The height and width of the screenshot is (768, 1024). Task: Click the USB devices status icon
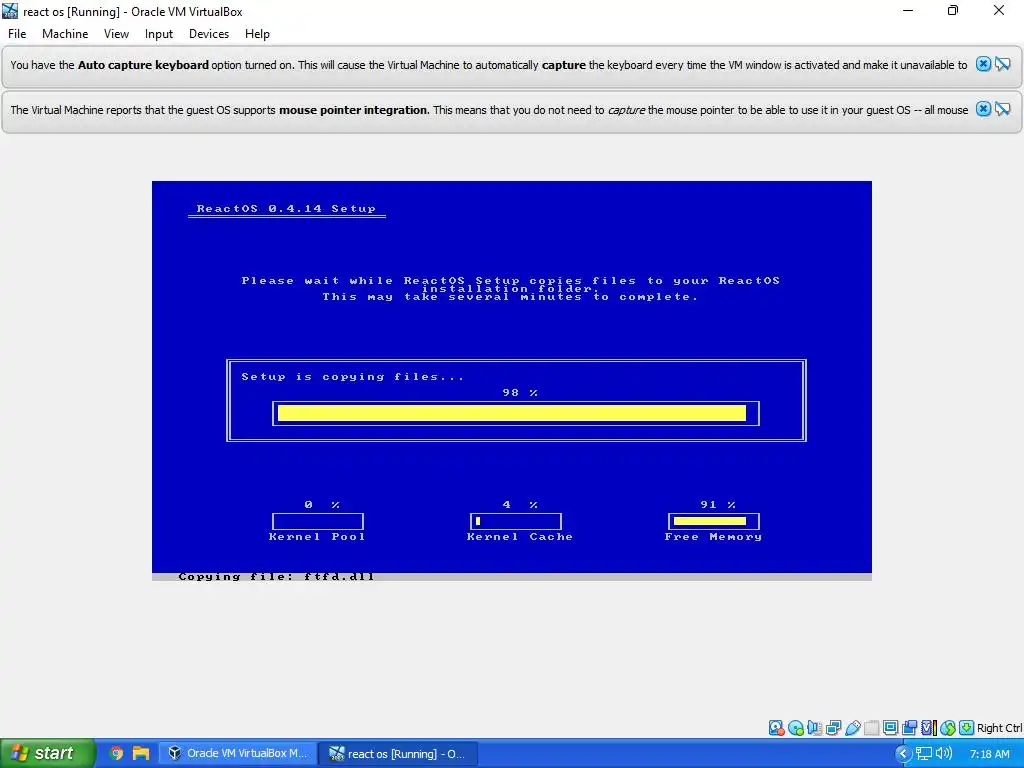(852, 728)
